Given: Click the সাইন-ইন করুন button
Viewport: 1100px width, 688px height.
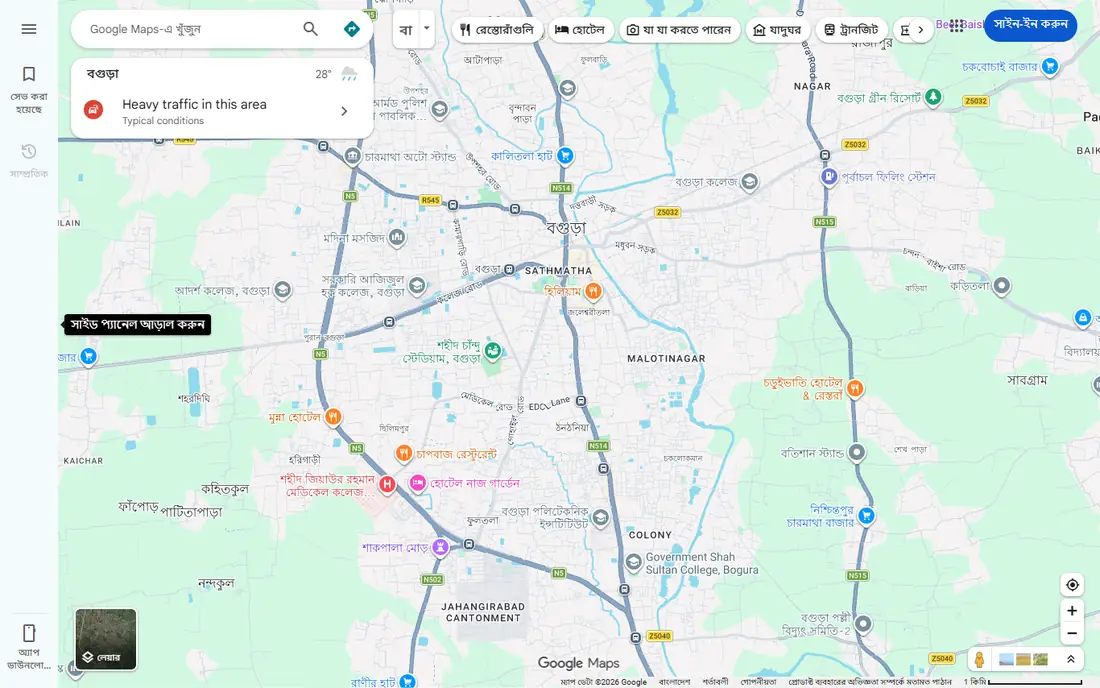Looking at the screenshot, I should pos(1030,25).
